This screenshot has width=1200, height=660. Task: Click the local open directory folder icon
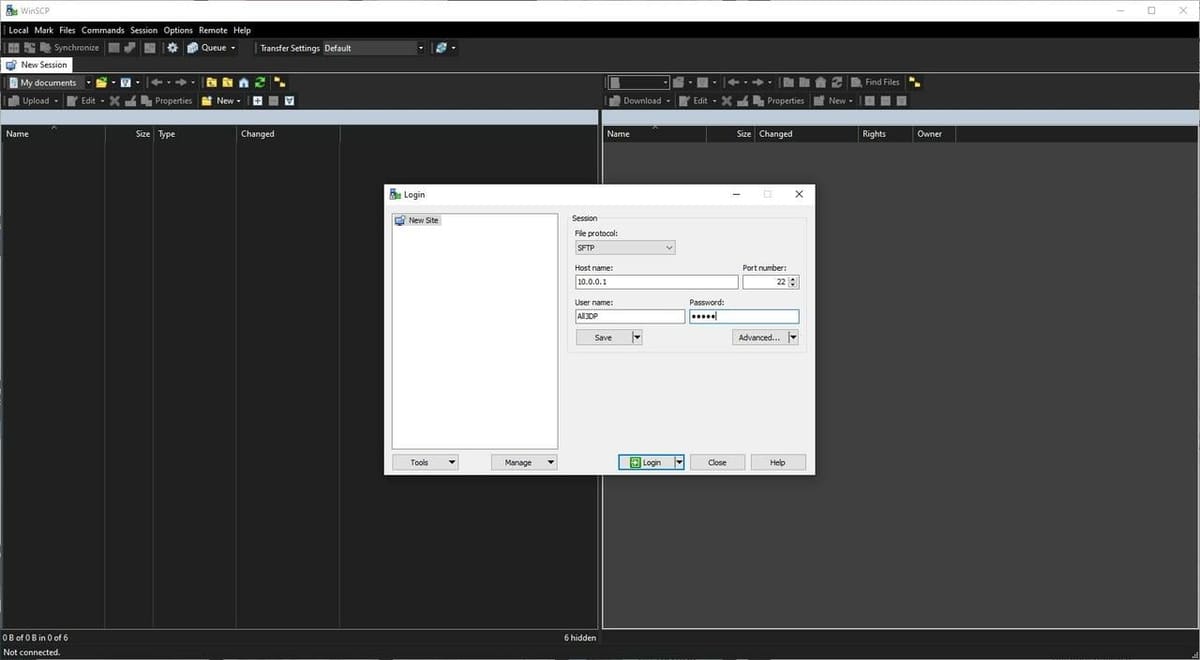click(101, 82)
